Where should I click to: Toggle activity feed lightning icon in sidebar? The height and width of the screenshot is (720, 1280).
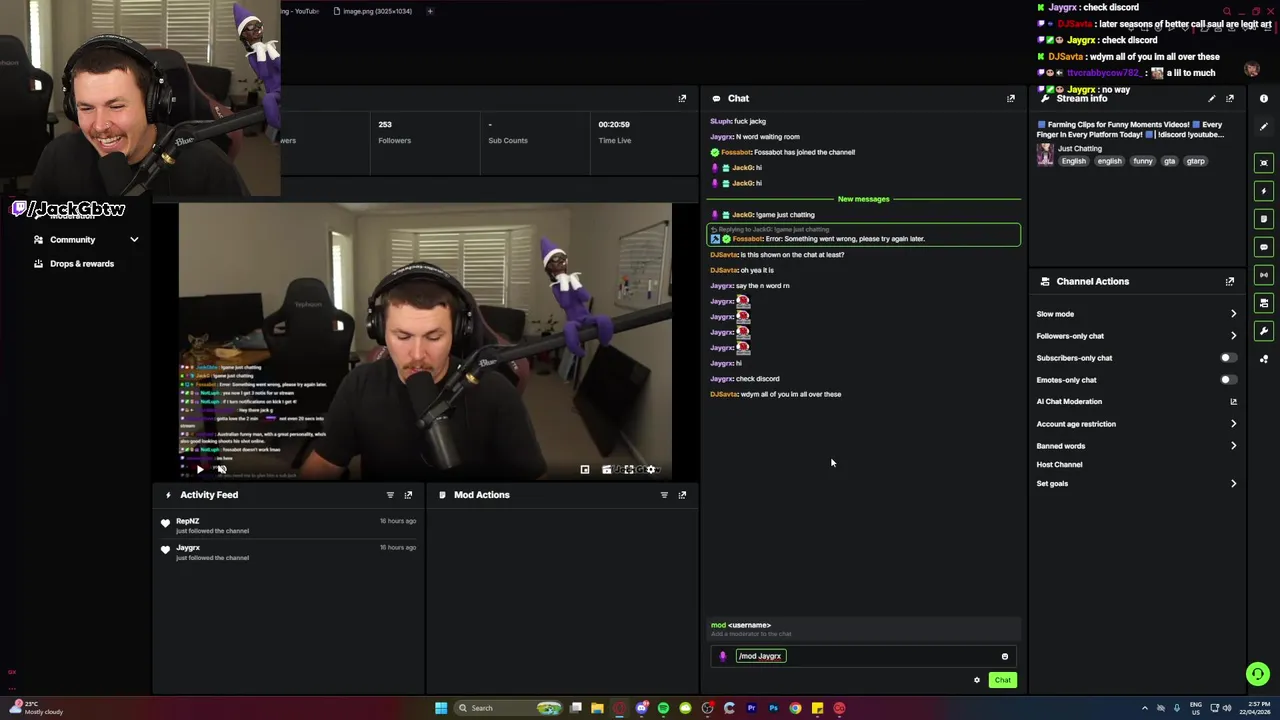pos(1264,190)
